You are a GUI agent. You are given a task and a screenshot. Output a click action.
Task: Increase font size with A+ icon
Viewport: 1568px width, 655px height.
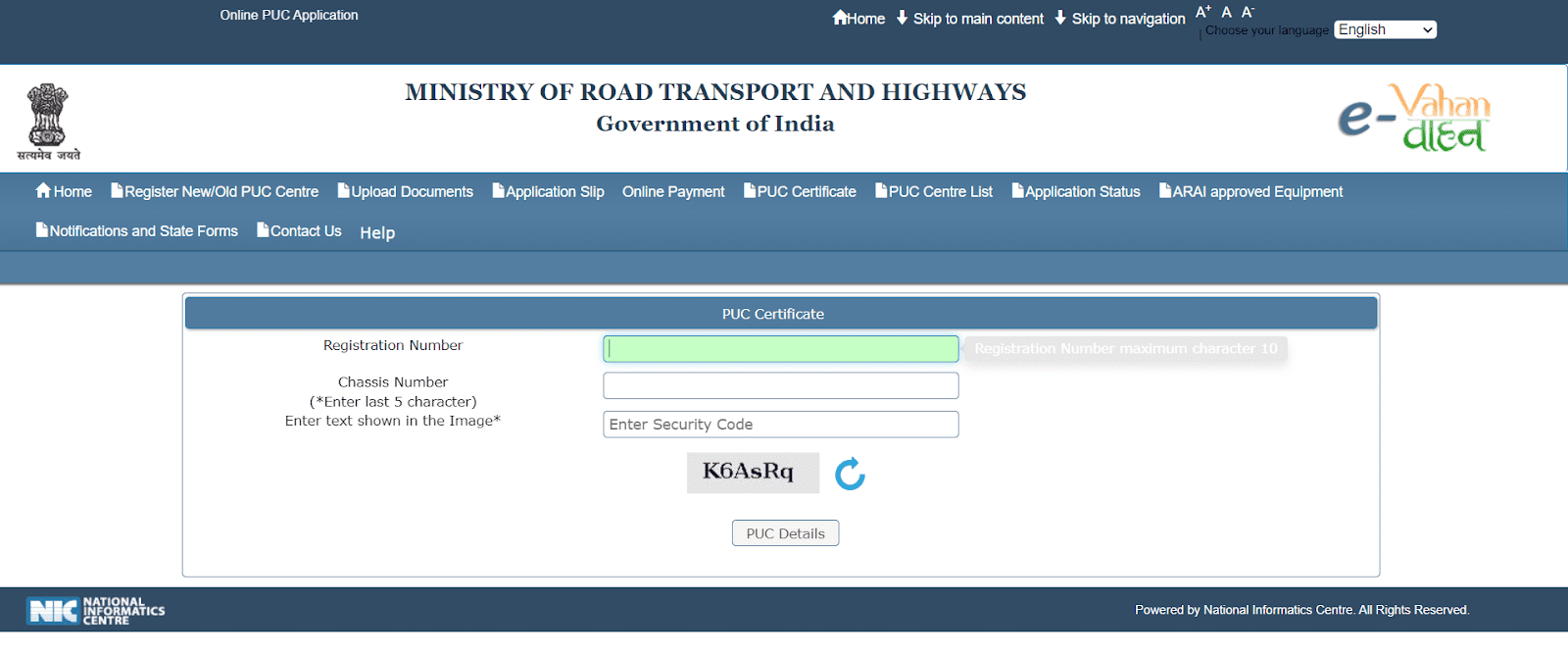(x=1203, y=13)
